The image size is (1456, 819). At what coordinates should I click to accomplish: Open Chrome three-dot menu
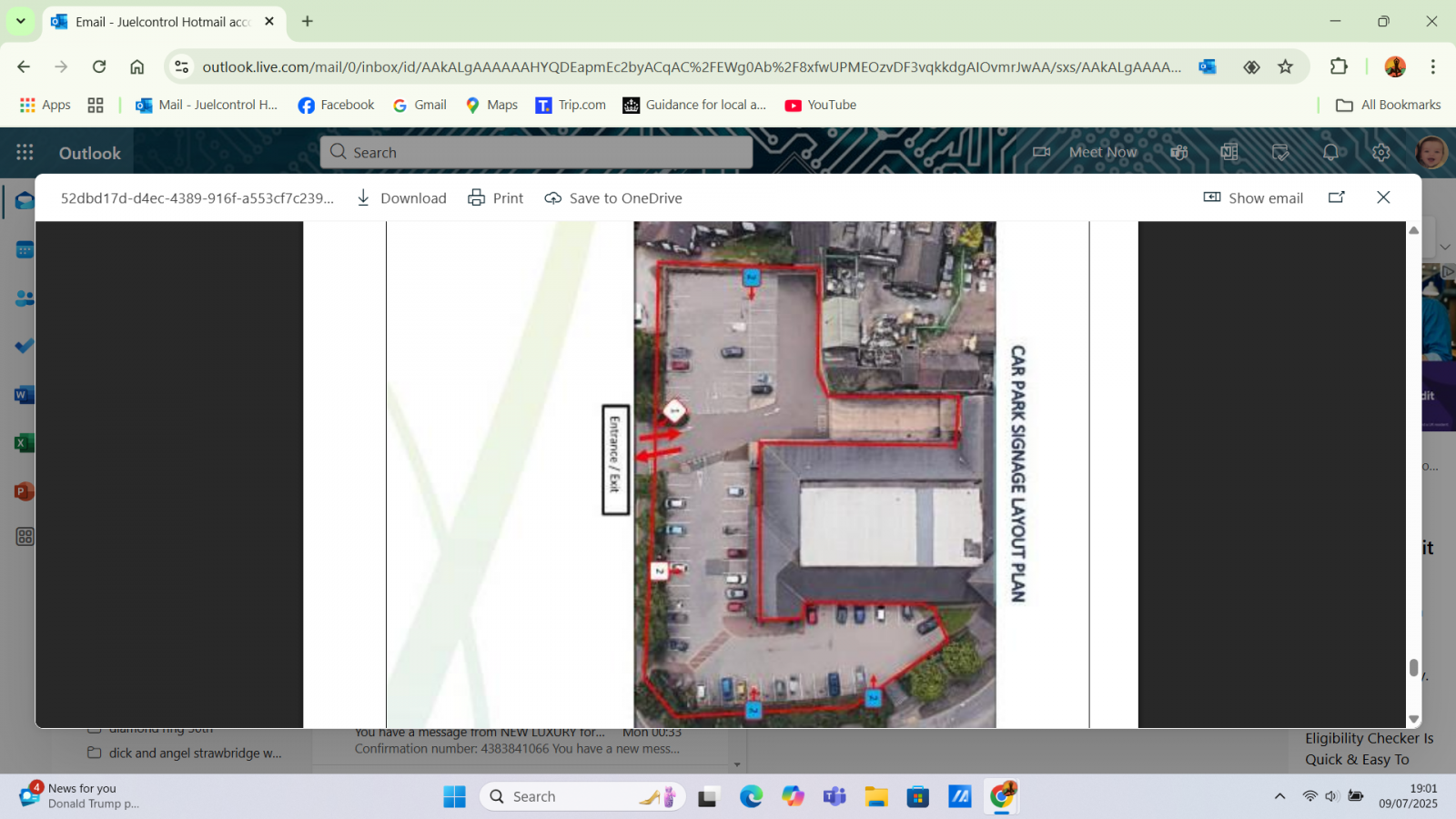pyautogui.click(x=1432, y=66)
